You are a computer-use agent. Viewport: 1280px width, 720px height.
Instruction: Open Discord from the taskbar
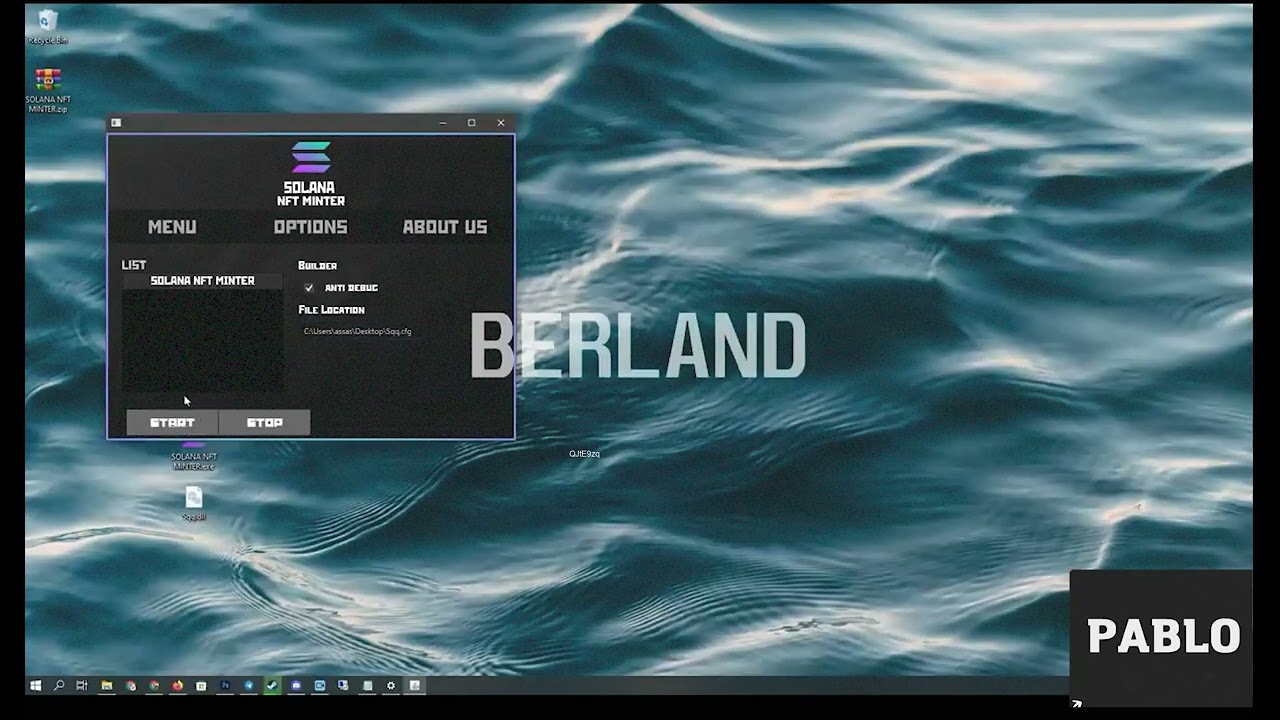click(x=296, y=686)
